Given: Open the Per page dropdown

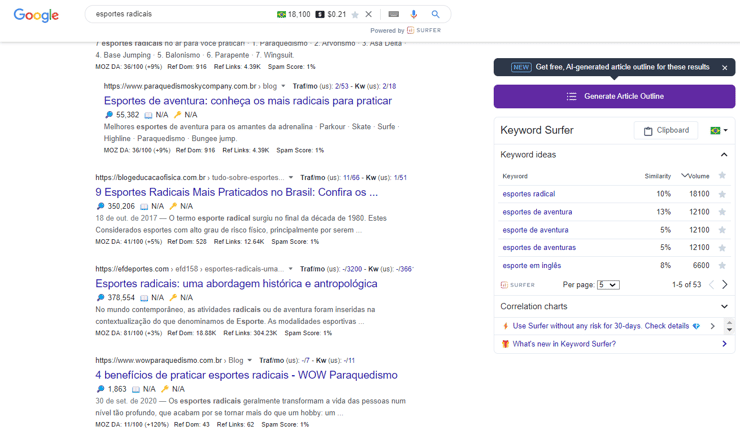Looking at the screenshot, I should (608, 285).
